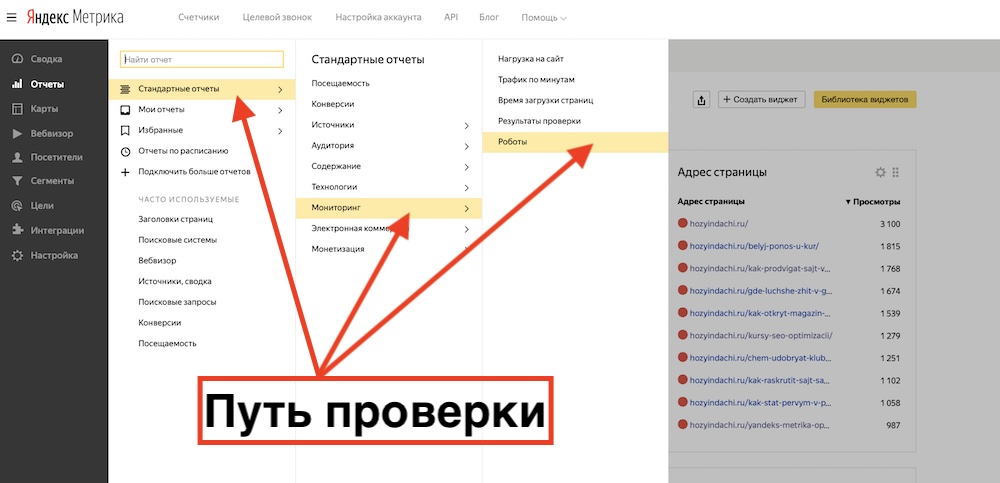Expand Стандартные отчеты chevron arrow
1000x483 pixels.
[x=280, y=89]
